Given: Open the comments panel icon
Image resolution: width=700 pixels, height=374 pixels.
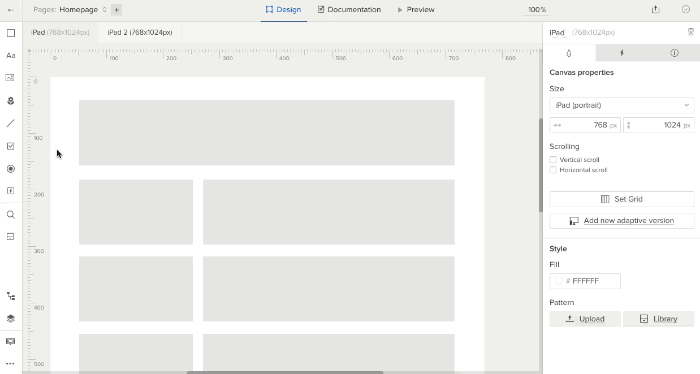Looking at the screenshot, I should tap(10, 341).
